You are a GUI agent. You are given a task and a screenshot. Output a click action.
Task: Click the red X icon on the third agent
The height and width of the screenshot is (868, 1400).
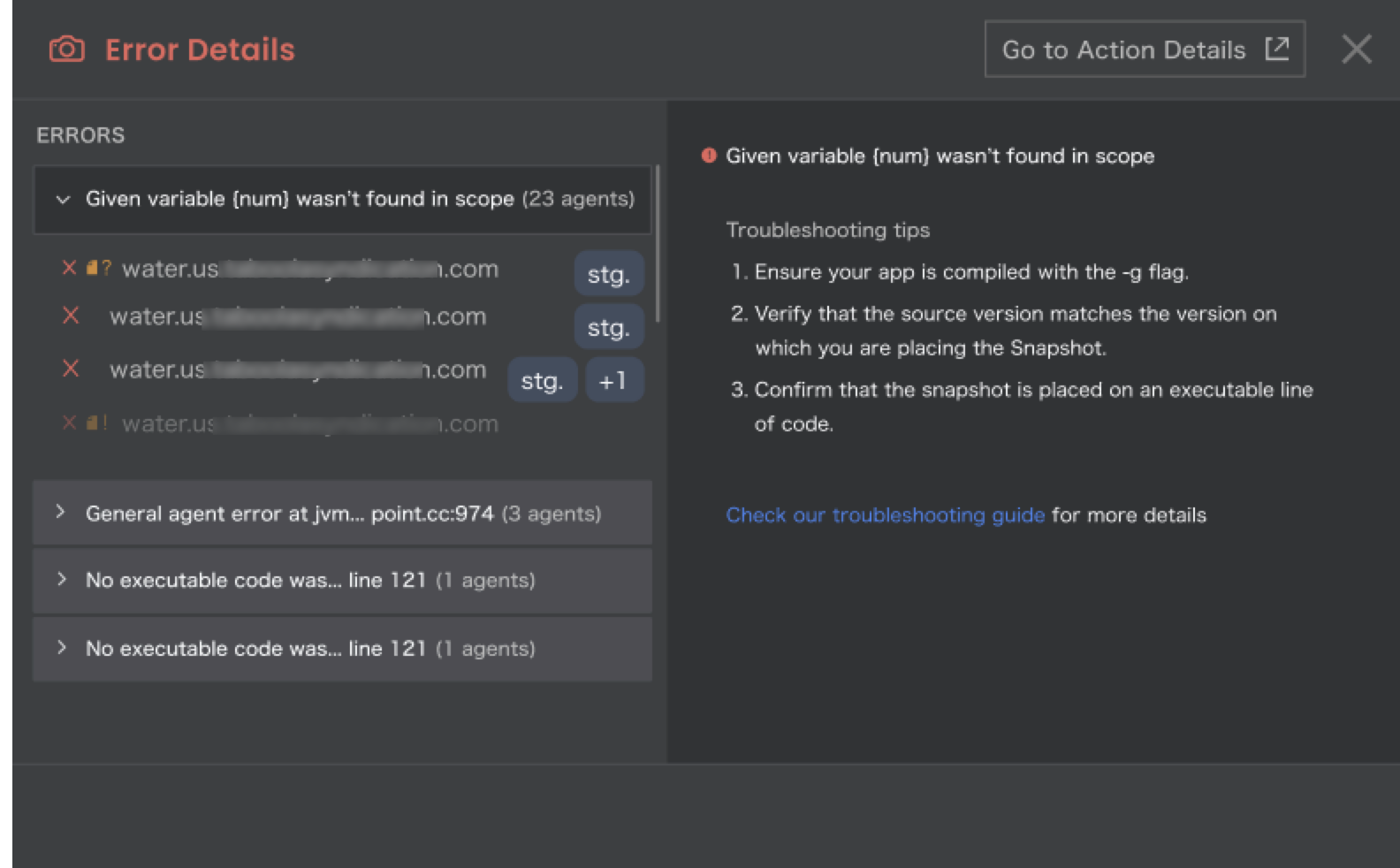coord(71,369)
